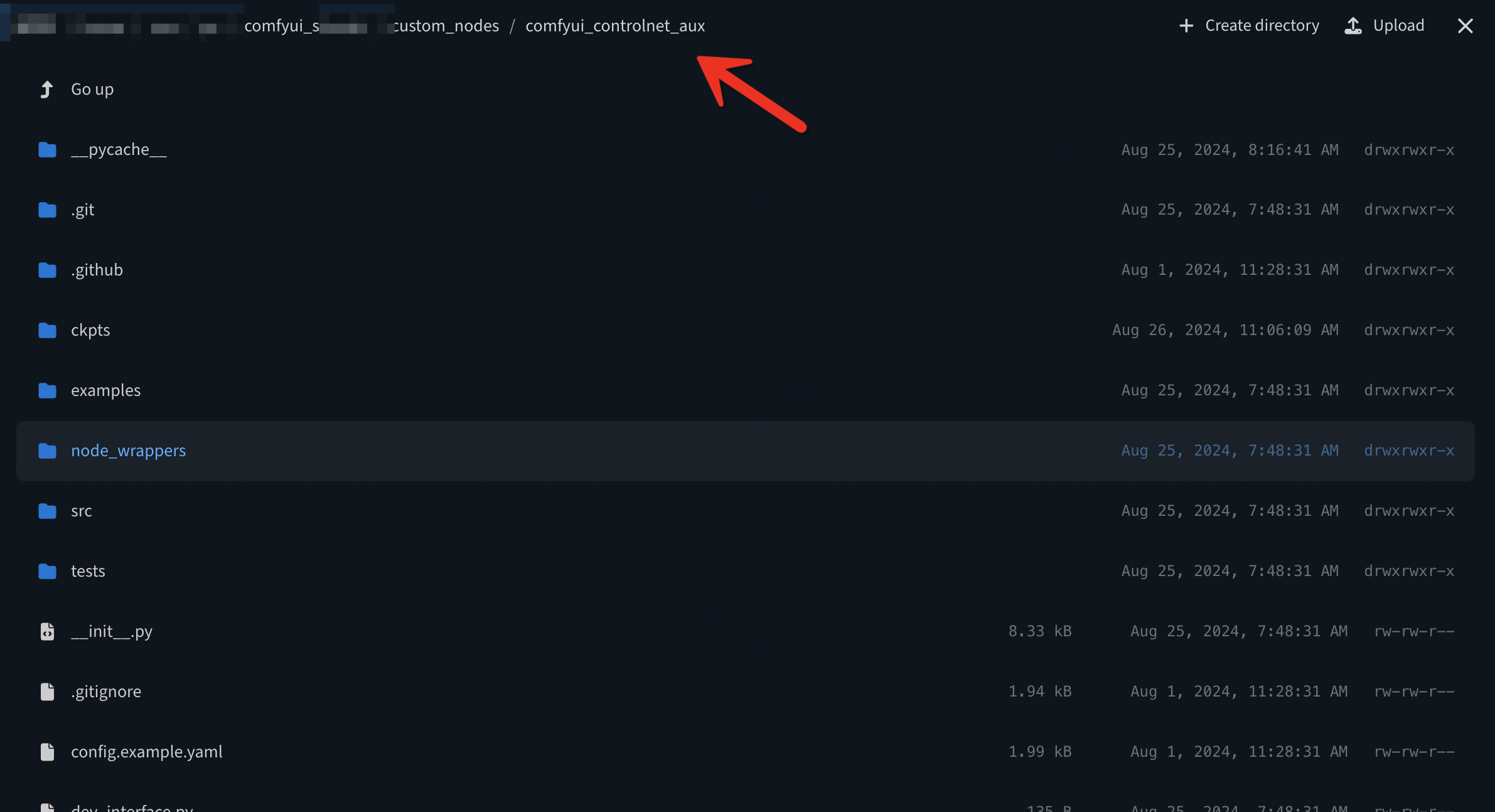Screen dimensions: 1495x812
Task: Click the ckpts date Aug 26, 2024
Action: point(1226,330)
